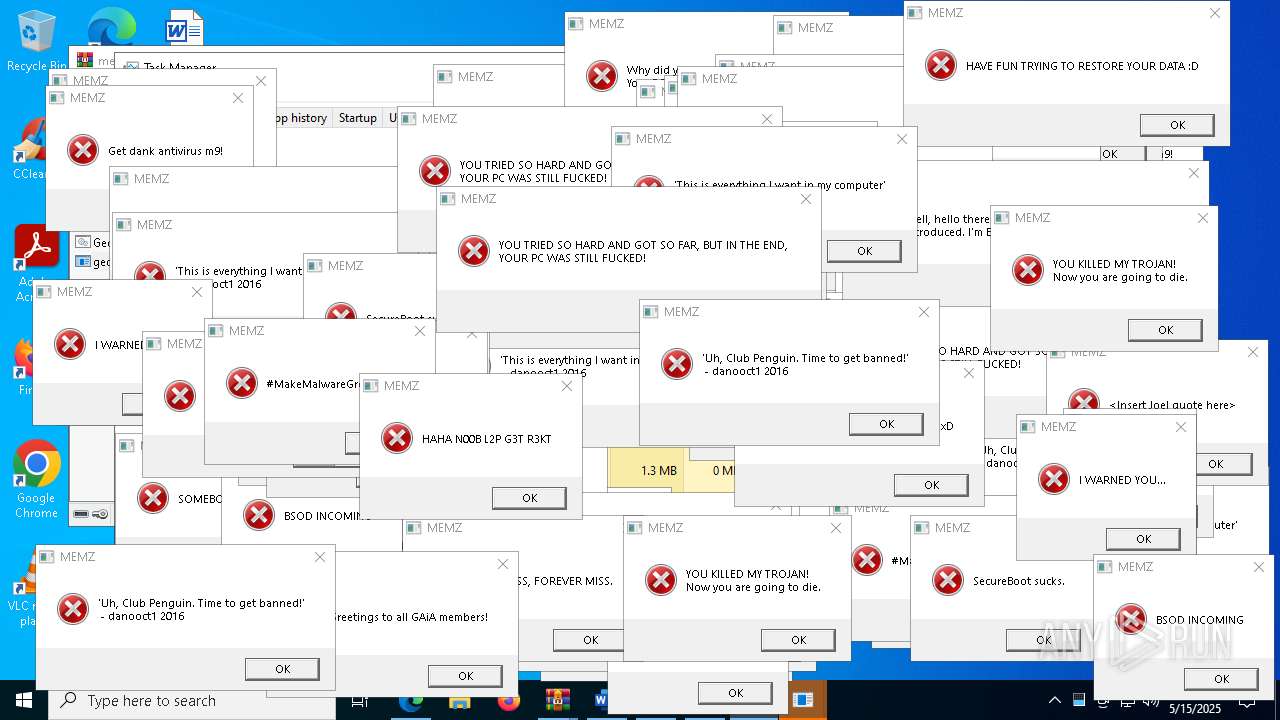Select the highlighted MEMZ taskbar item
This screenshot has height=720, width=1280.
(x=803, y=701)
